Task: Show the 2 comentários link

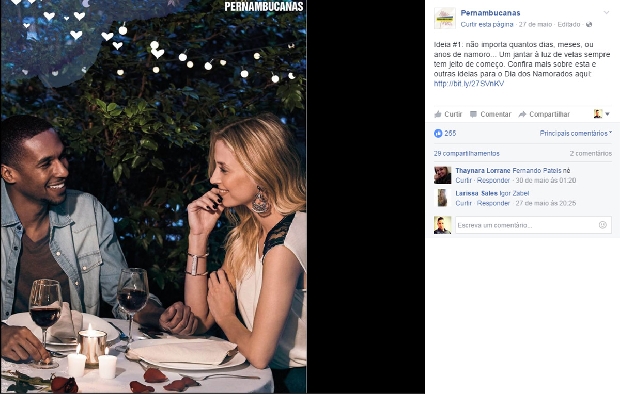Action: click(x=591, y=153)
